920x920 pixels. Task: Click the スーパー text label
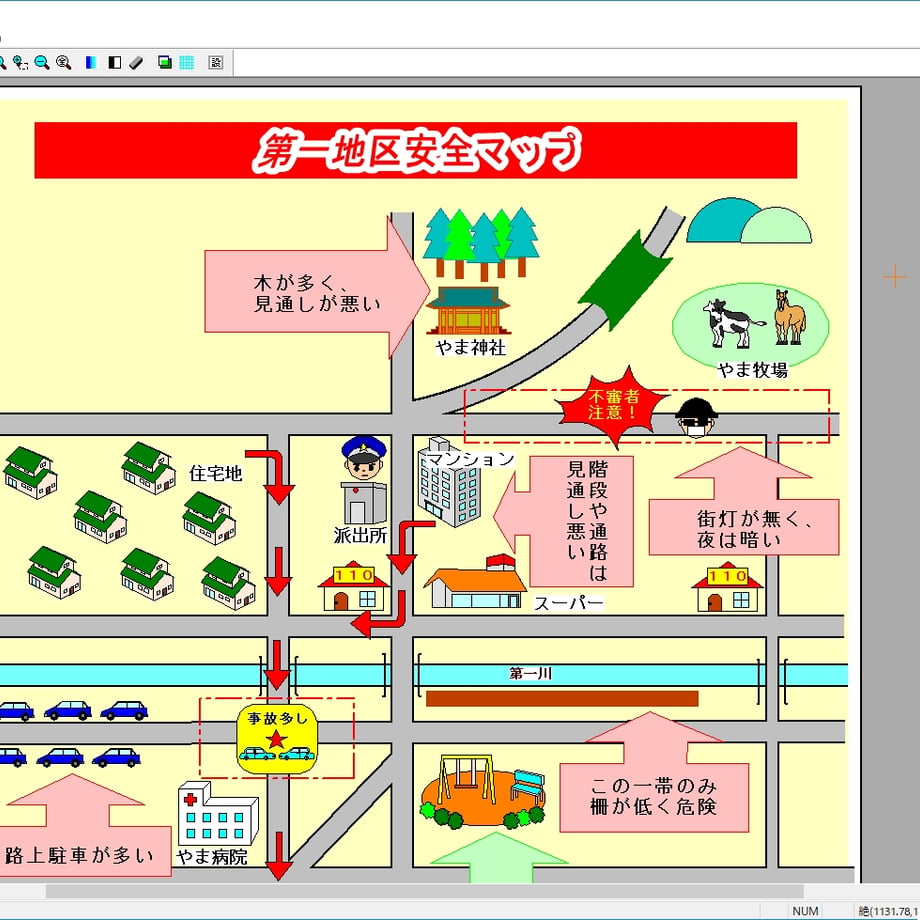[x=569, y=603]
